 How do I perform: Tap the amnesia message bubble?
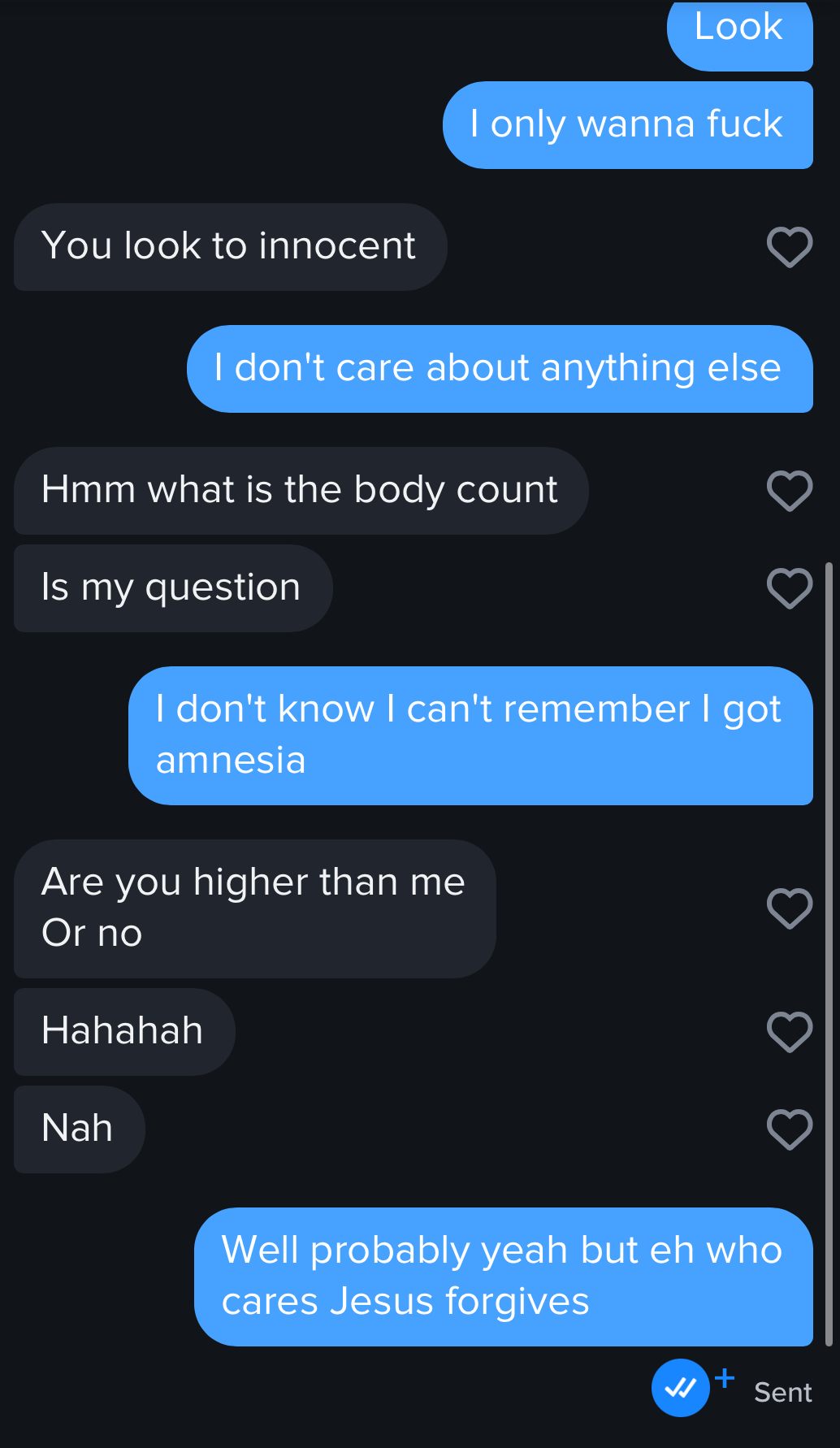pos(470,735)
